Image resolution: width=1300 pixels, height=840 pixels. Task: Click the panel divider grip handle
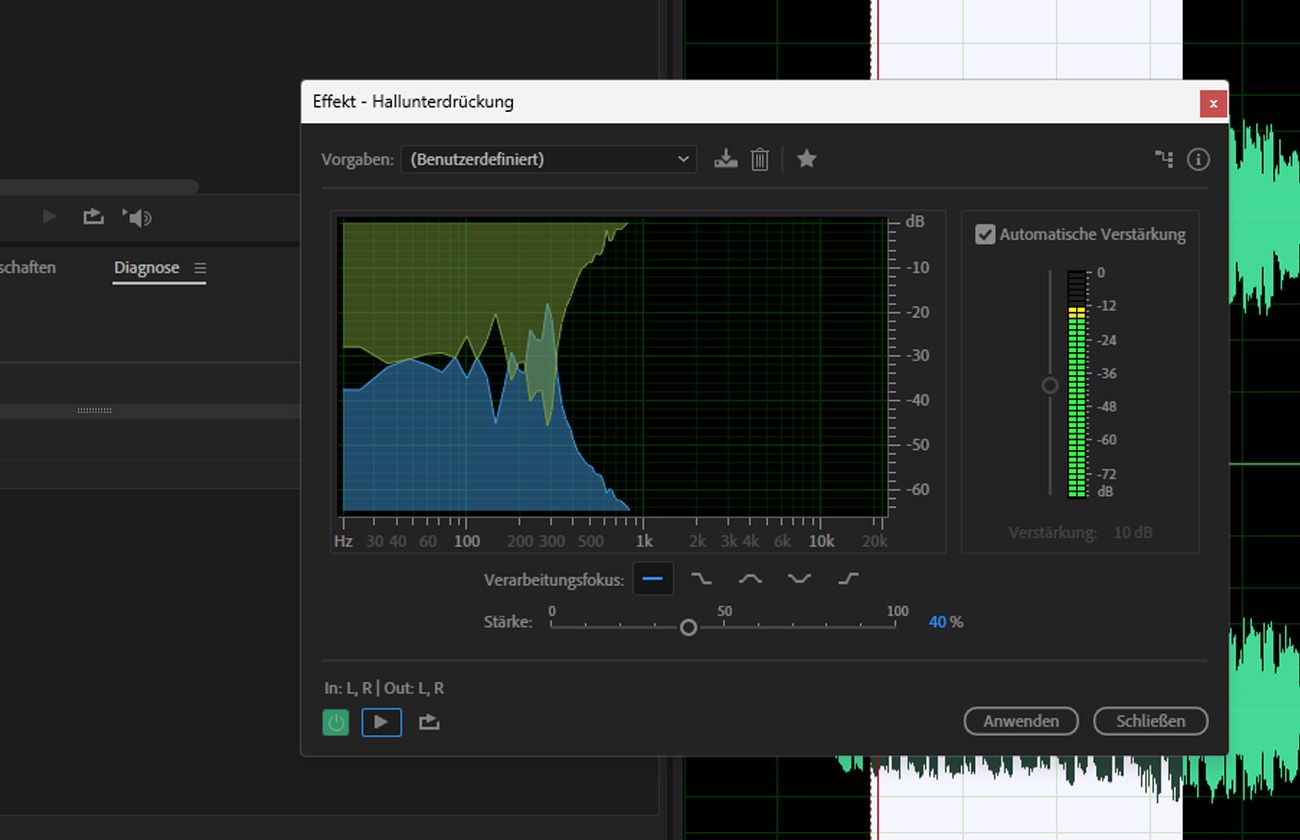(x=94, y=411)
